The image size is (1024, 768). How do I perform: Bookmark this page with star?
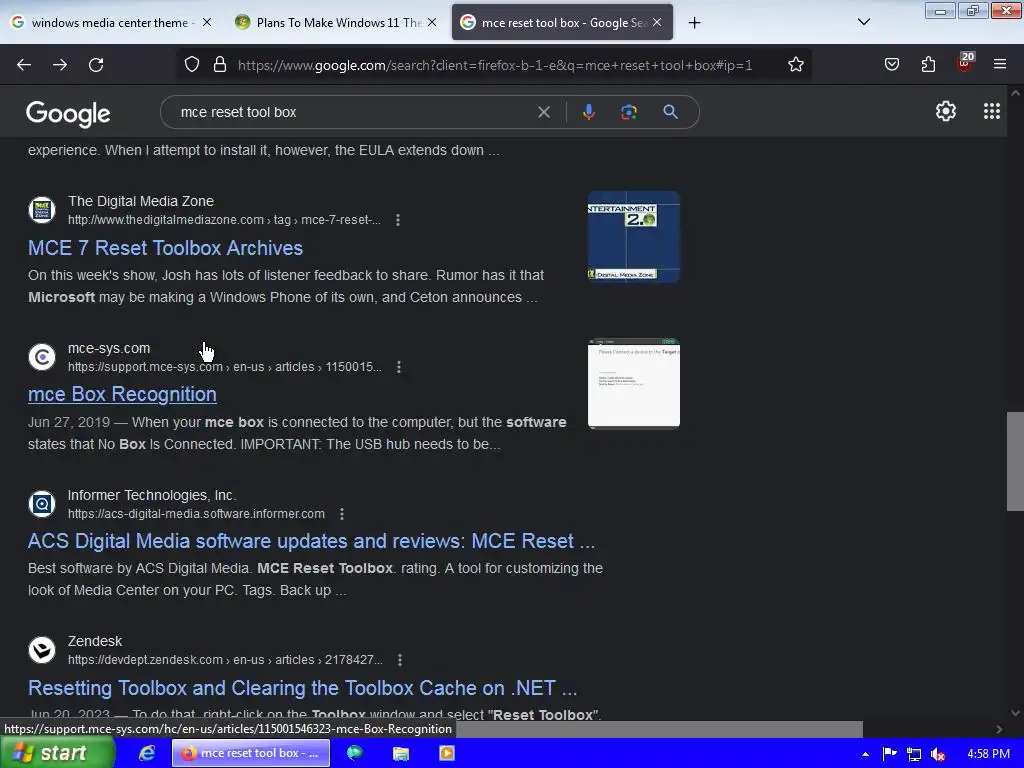tap(795, 65)
